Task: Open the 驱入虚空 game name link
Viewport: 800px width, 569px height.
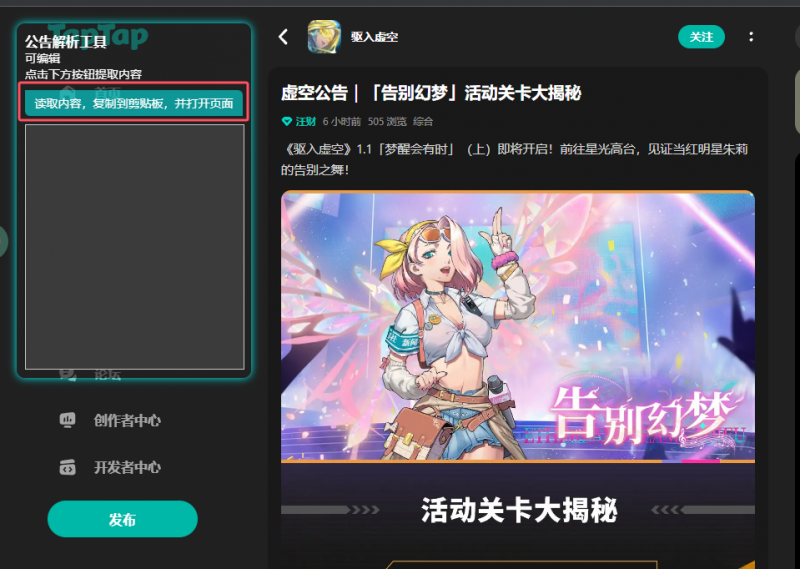Action: 374,37
